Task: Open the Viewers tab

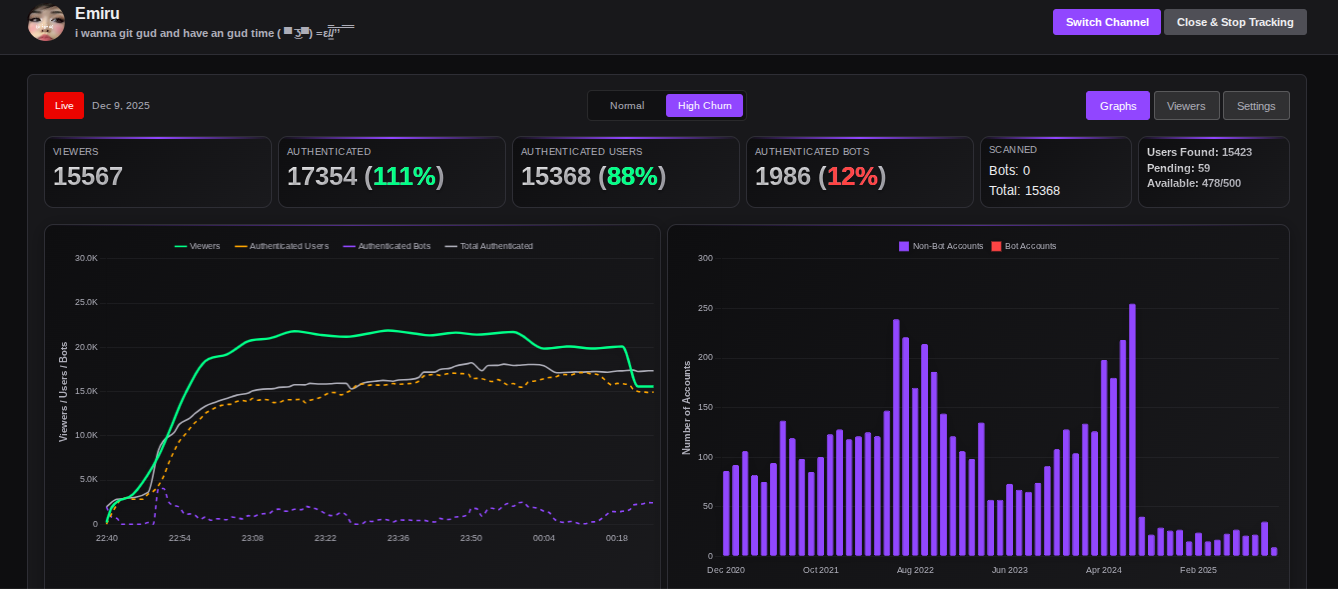Action: coord(1186,106)
